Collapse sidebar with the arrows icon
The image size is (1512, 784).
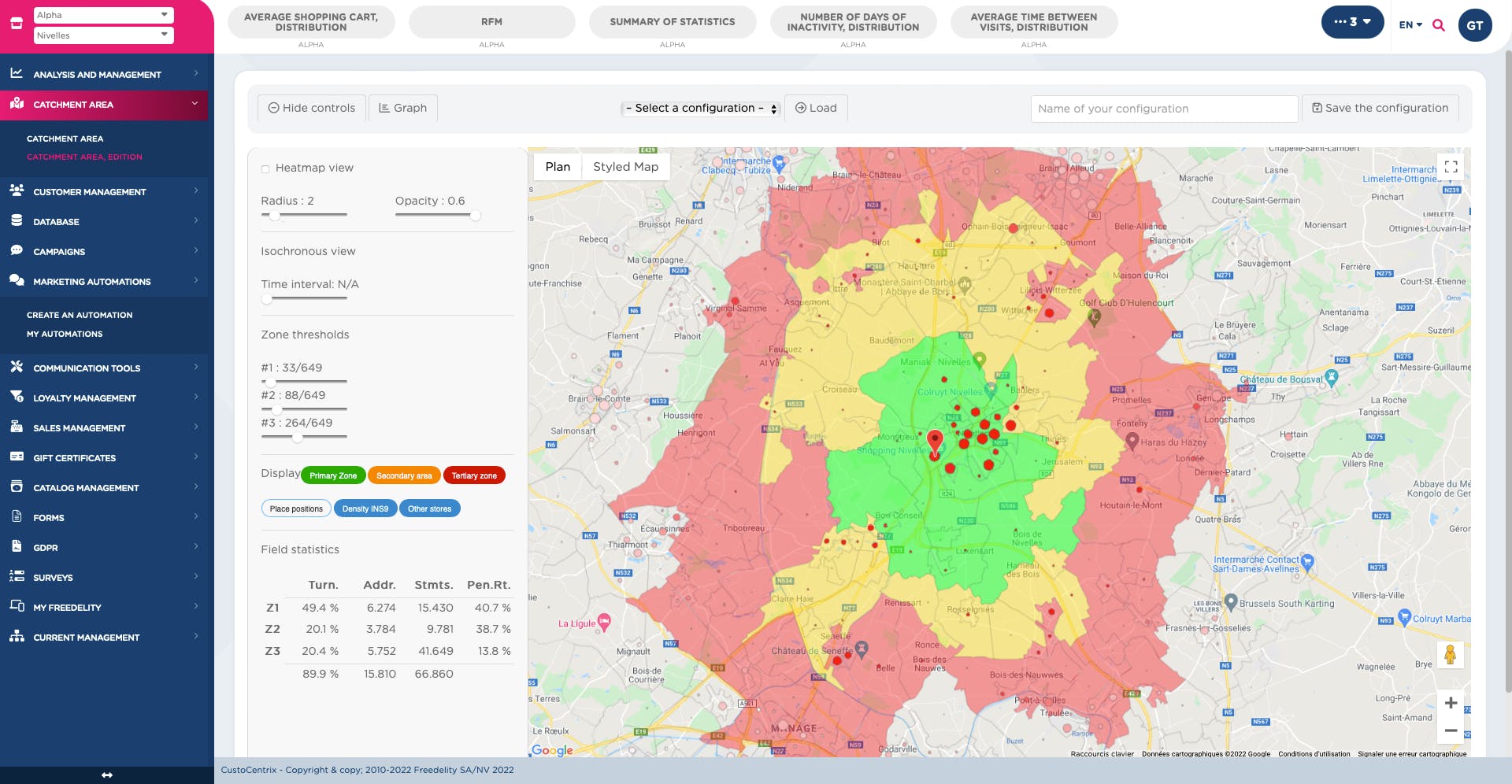point(107,775)
